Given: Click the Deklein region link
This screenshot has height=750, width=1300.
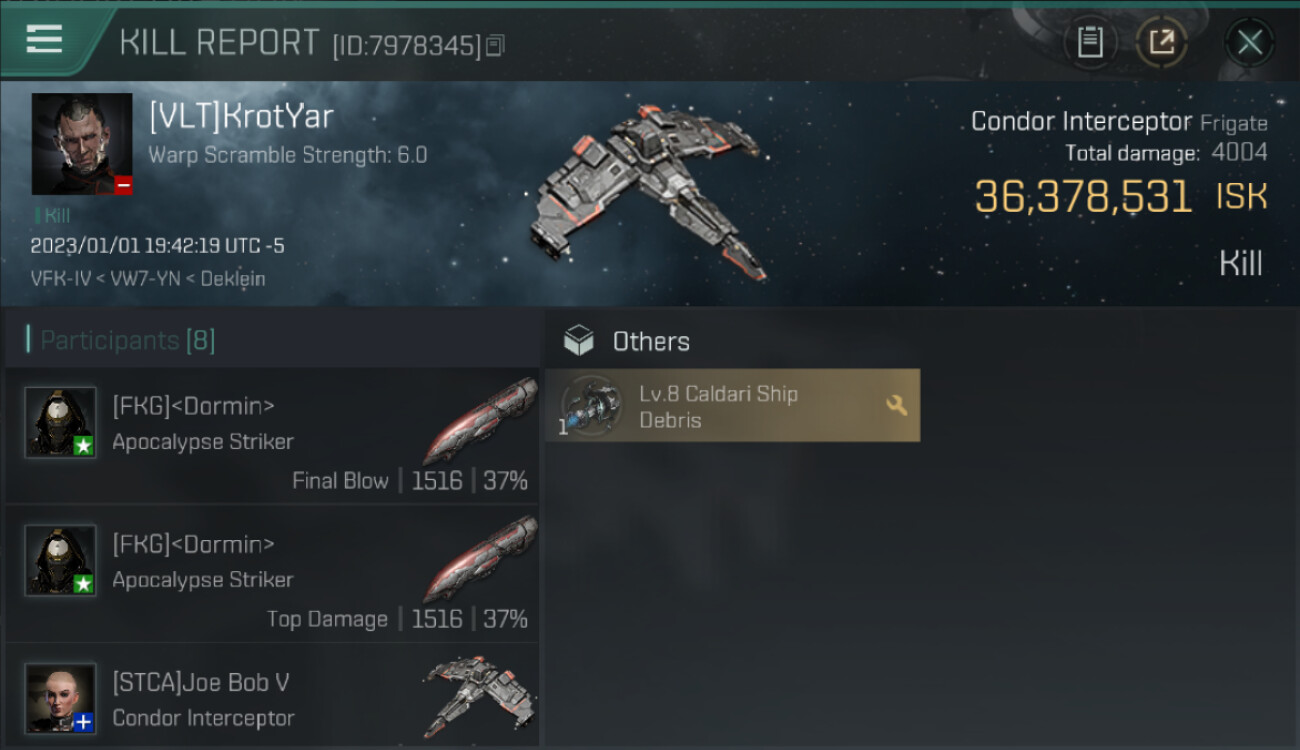Looking at the screenshot, I should 233,279.
